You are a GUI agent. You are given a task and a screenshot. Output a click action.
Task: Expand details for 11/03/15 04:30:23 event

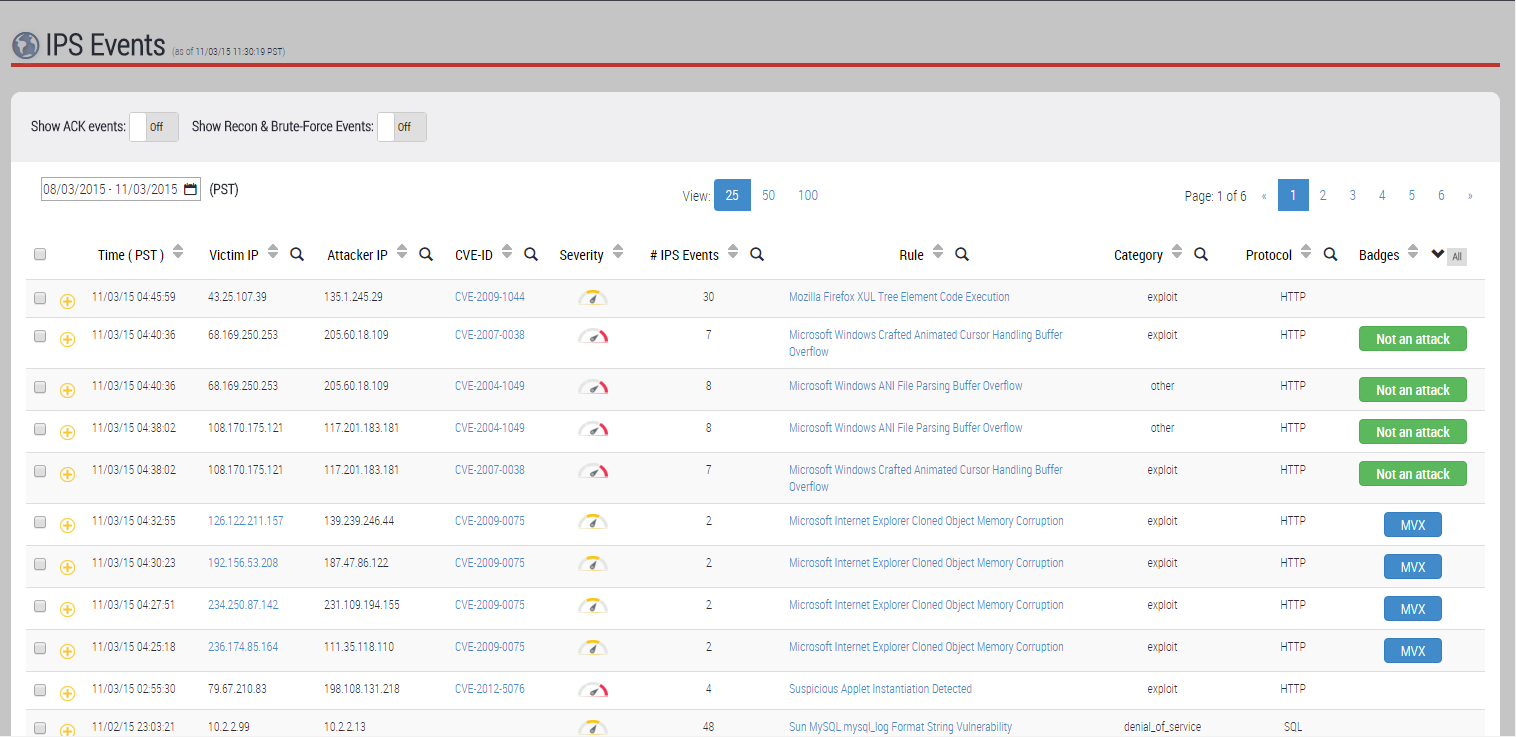(x=68, y=567)
